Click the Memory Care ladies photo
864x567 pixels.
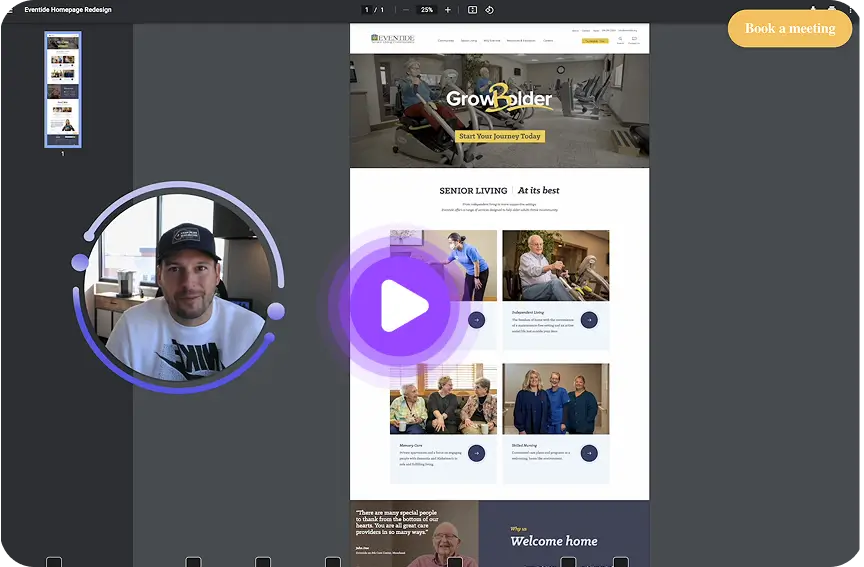[444, 399]
